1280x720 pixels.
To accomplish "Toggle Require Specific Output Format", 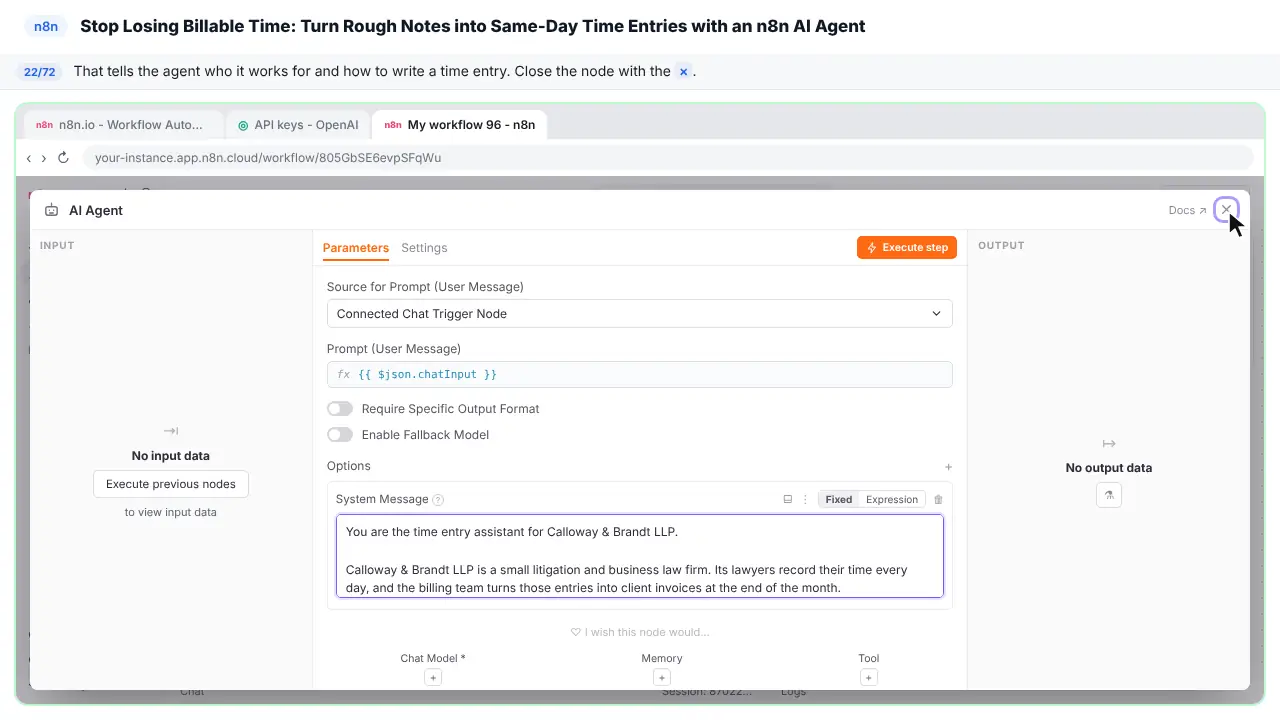I will pos(340,409).
